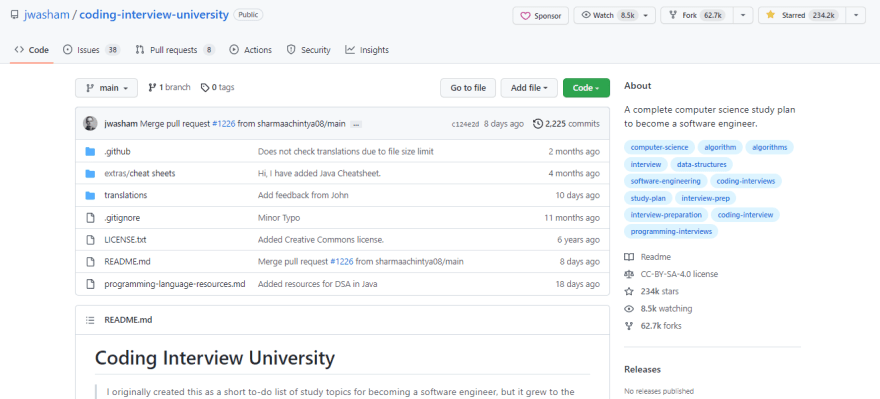Click the Sponsor button
The image size is (880, 399).
[x=540, y=16]
